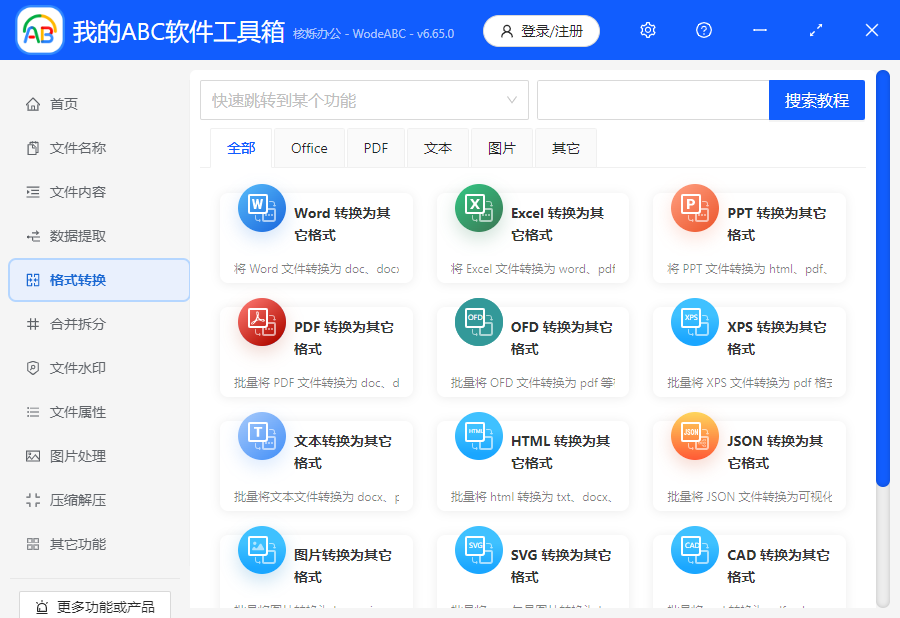Open the 文件名称 sidebar item
This screenshot has width=900, height=618.
99,148
